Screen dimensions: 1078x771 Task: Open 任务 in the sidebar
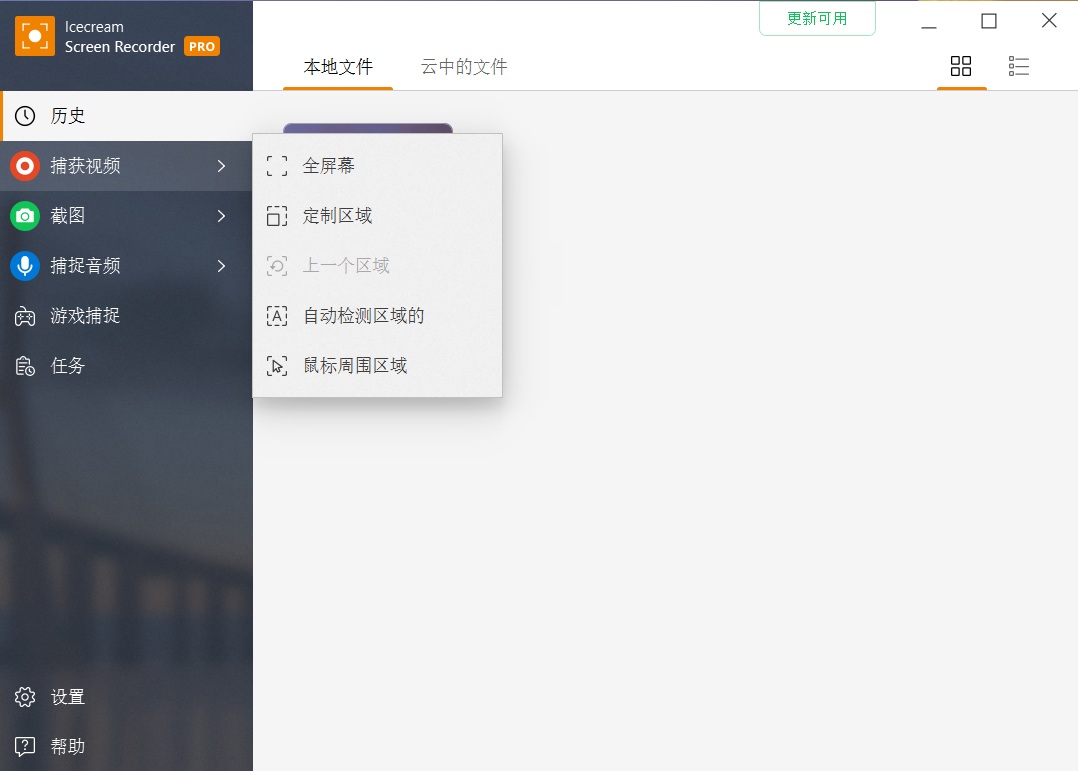tap(126, 366)
